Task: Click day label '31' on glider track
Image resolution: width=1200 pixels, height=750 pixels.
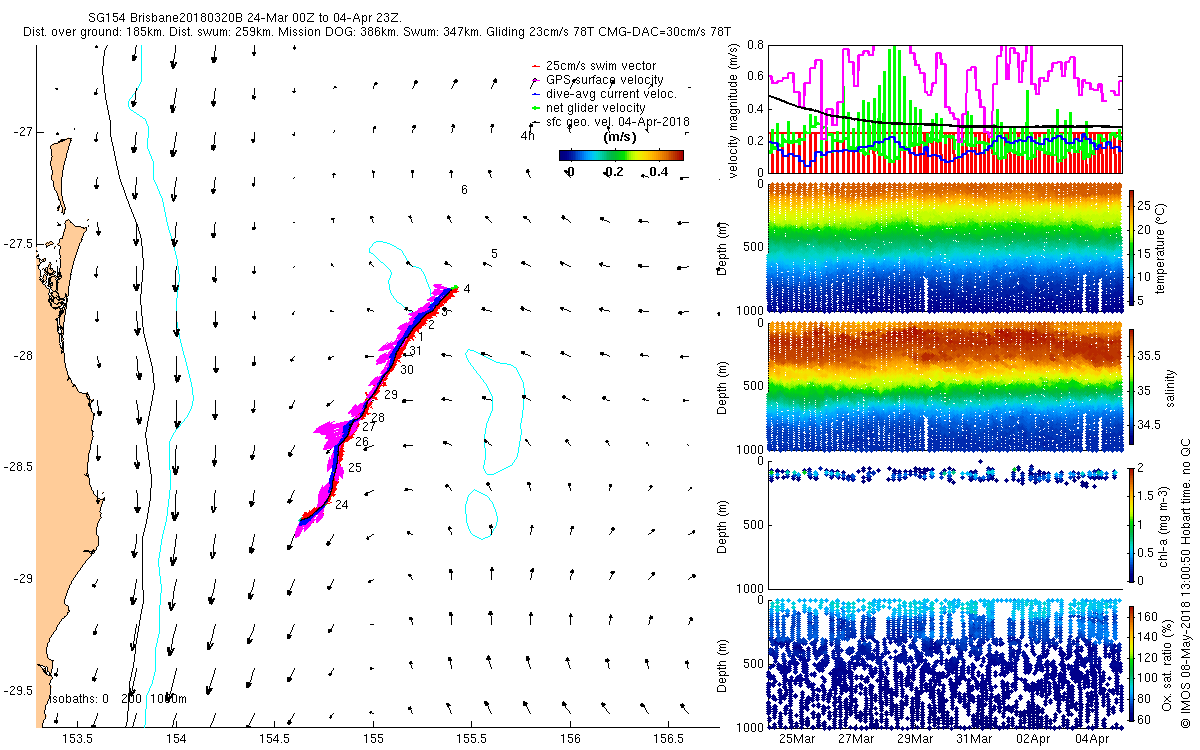Action: click(x=415, y=351)
